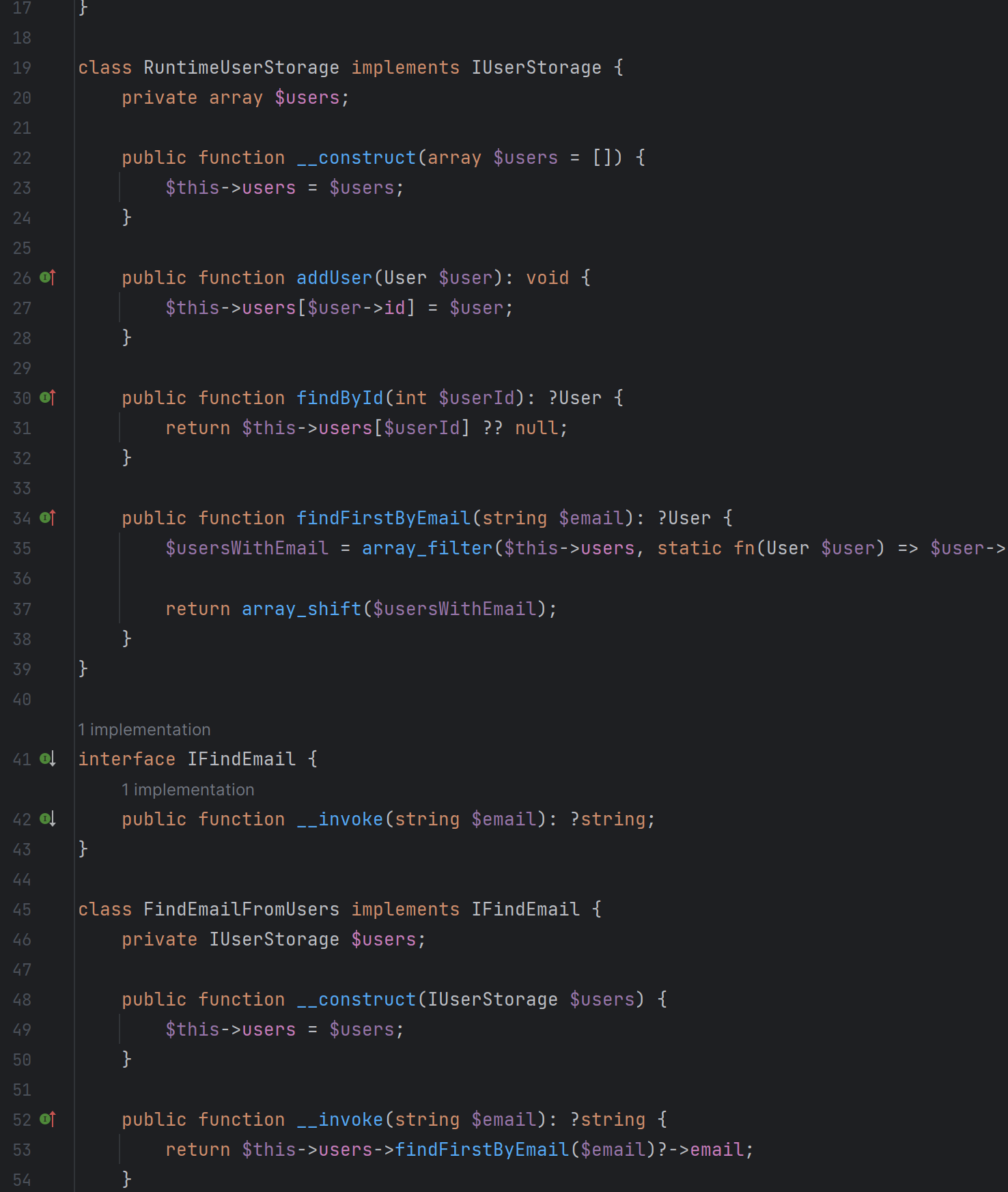The height and width of the screenshot is (1192, 1008).
Task: Click the __construct method name on line 48
Action: (356, 999)
